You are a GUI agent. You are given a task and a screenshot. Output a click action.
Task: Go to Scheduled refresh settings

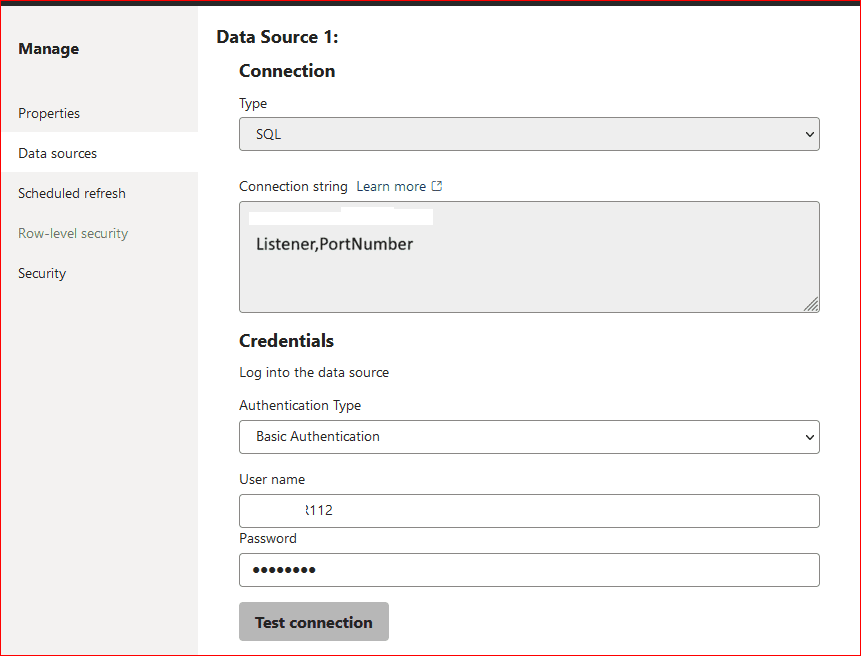pos(72,193)
